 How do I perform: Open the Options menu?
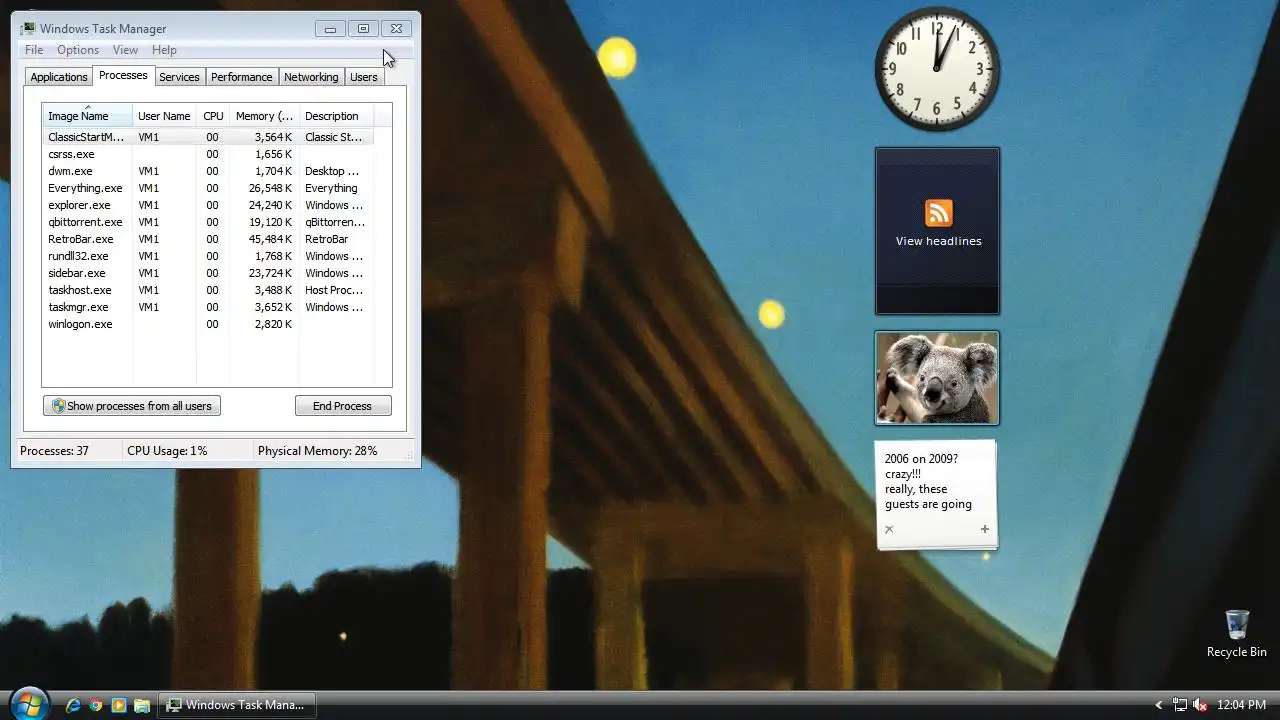[78, 50]
